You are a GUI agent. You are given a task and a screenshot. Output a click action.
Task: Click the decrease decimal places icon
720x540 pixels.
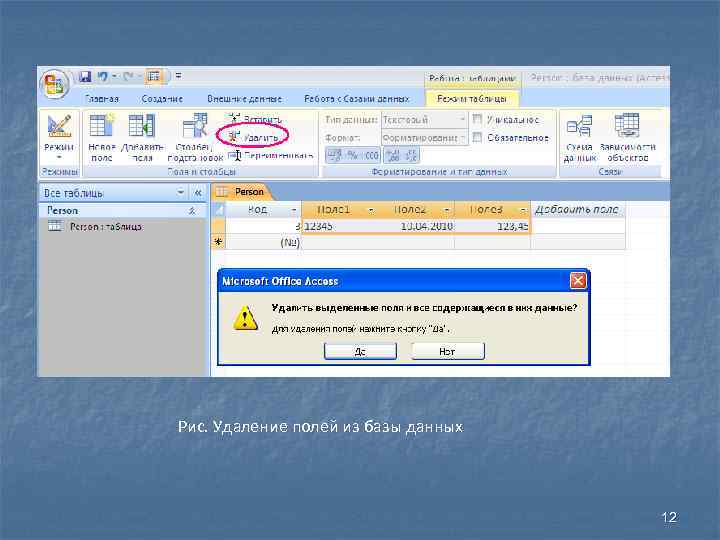coord(411,156)
